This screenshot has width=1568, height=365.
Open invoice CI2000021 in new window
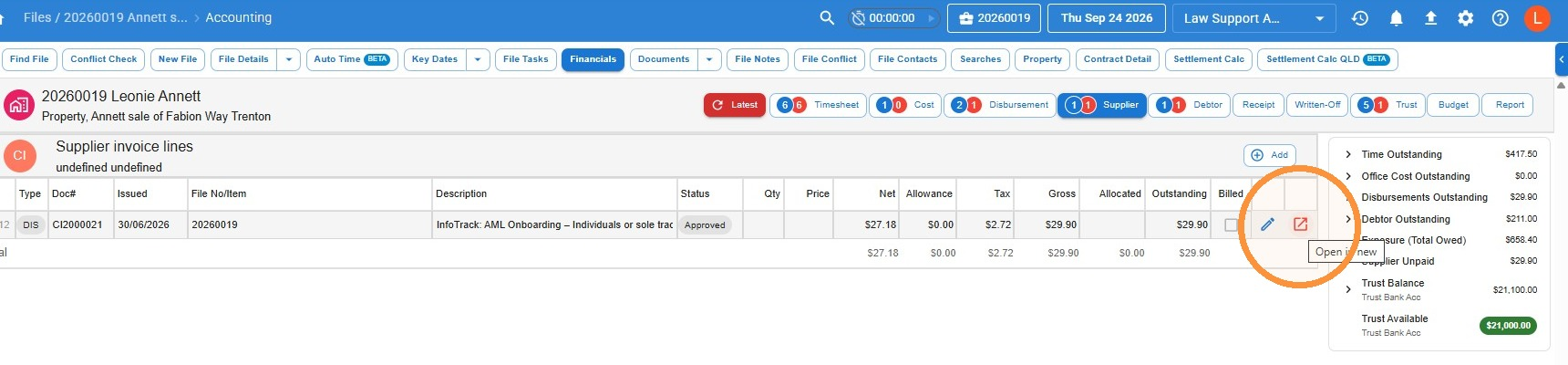tap(1300, 224)
